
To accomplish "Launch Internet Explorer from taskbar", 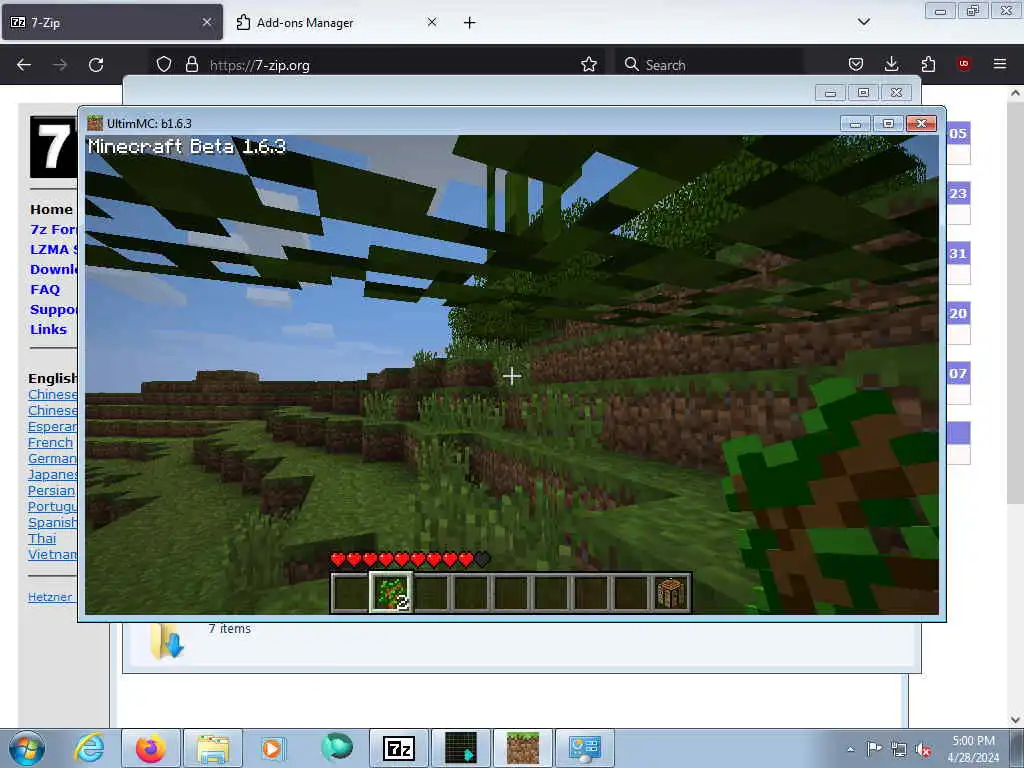I will click(x=89, y=748).
